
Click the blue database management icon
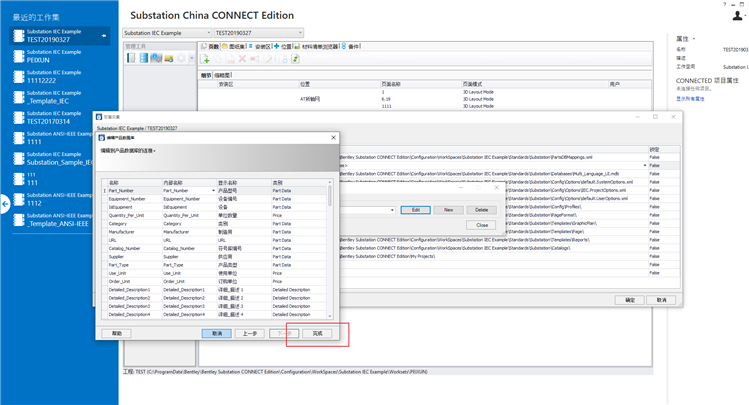(x=144, y=58)
